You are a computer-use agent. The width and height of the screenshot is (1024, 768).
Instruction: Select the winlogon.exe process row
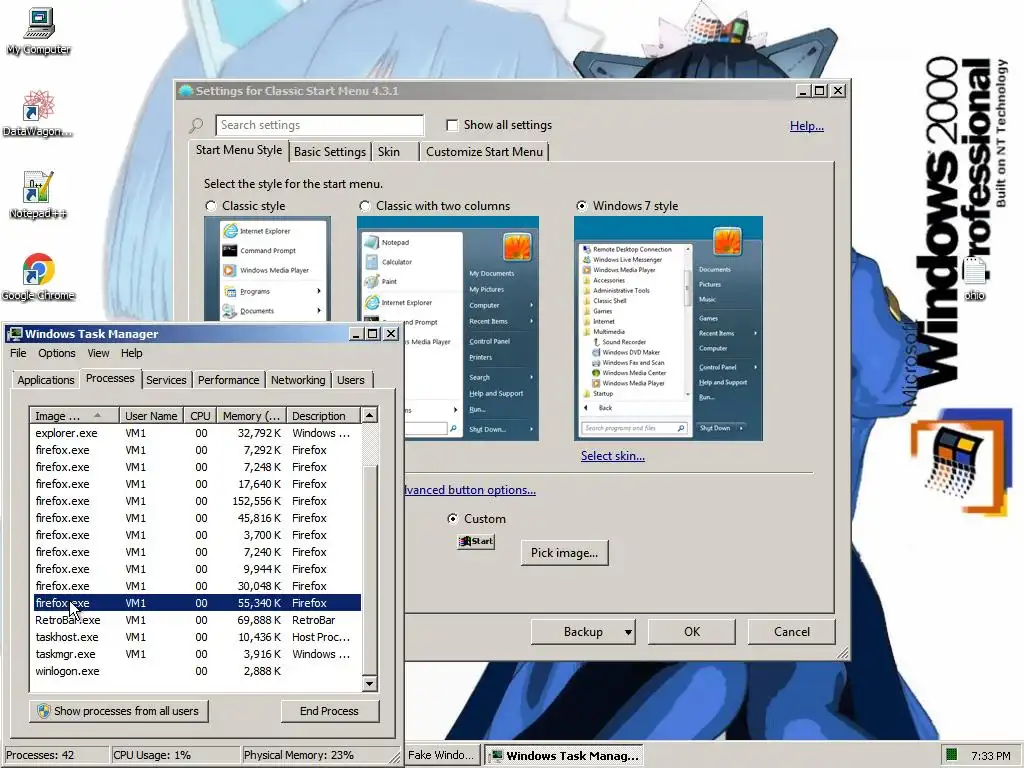tap(197, 671)
